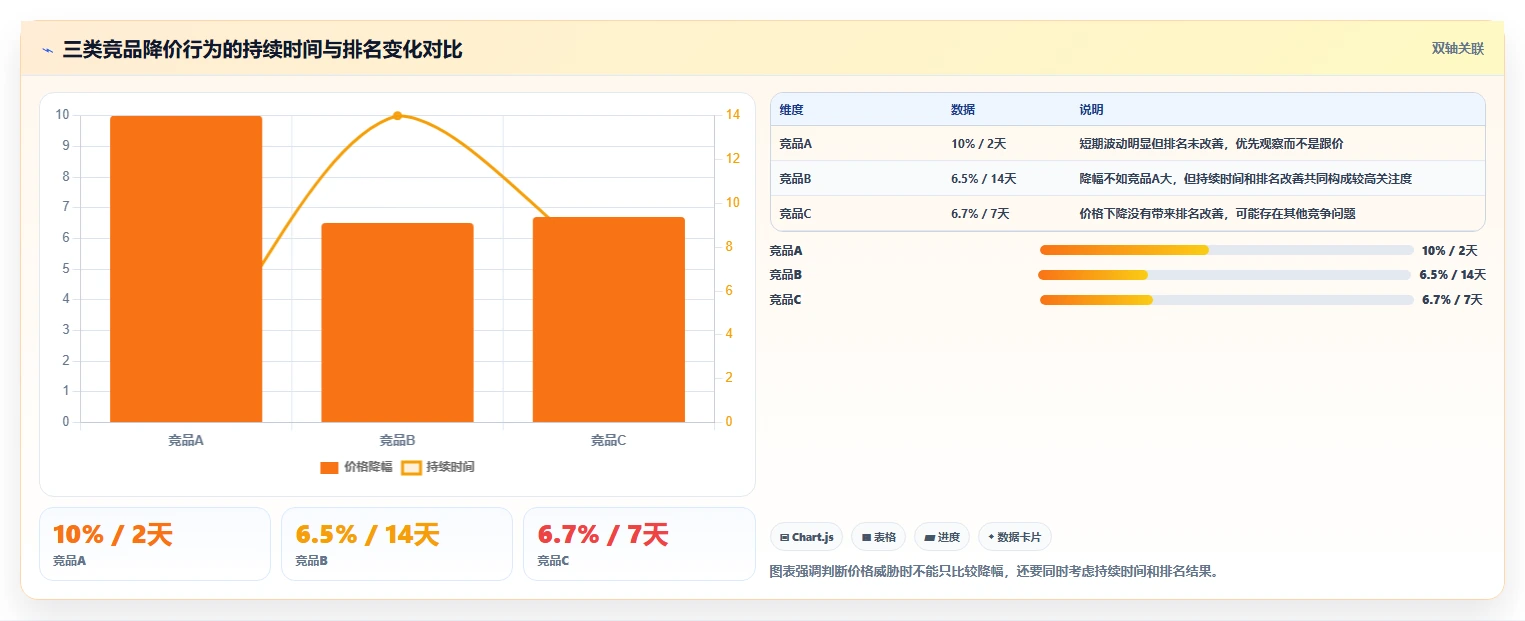Open the 10% / 2天 data card
The width and height of the screenshot is (1525, 621).
[x=155, y=544]
